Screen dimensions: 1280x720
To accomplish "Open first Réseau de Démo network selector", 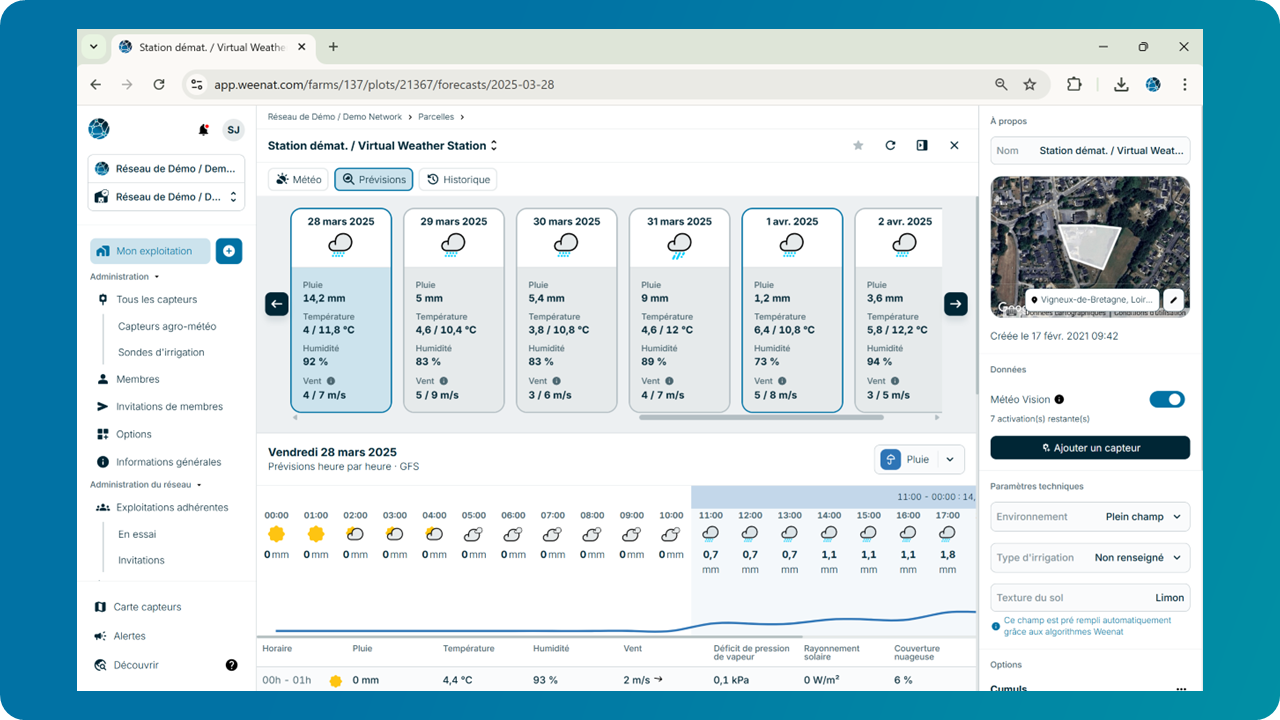I will 166,169.
